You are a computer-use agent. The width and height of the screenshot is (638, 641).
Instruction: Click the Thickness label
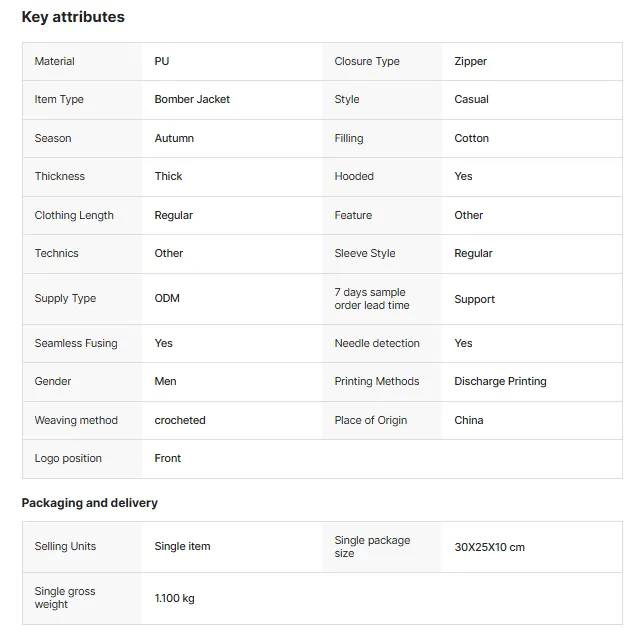point(60,176)
